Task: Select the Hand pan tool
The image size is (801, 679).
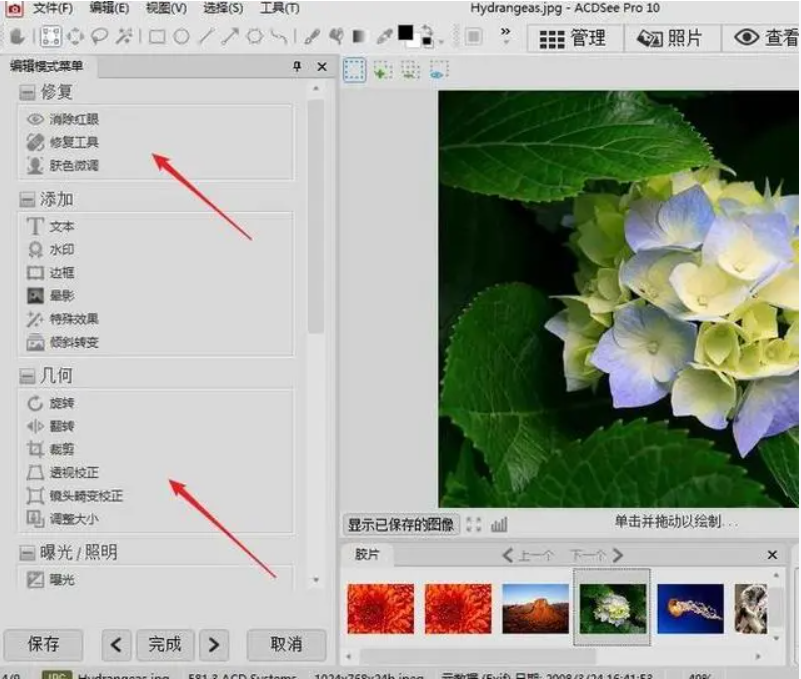Action: pos(18,37)
